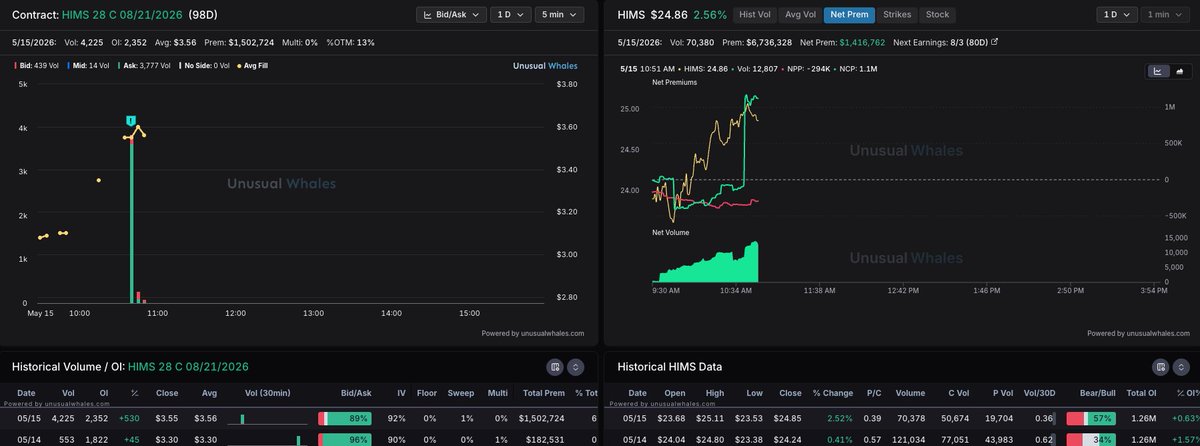
Task: Toggle the No Side volume legend item
Action: pyautogui.click(x=206, y=66)
